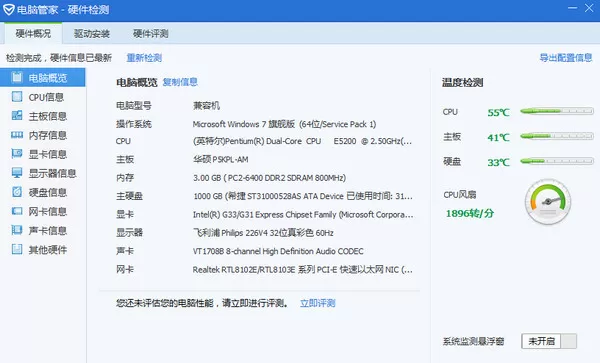Open the 主板信息 motherboard icon
Viewport: 600px width, 363px height.
click(17, 116)
